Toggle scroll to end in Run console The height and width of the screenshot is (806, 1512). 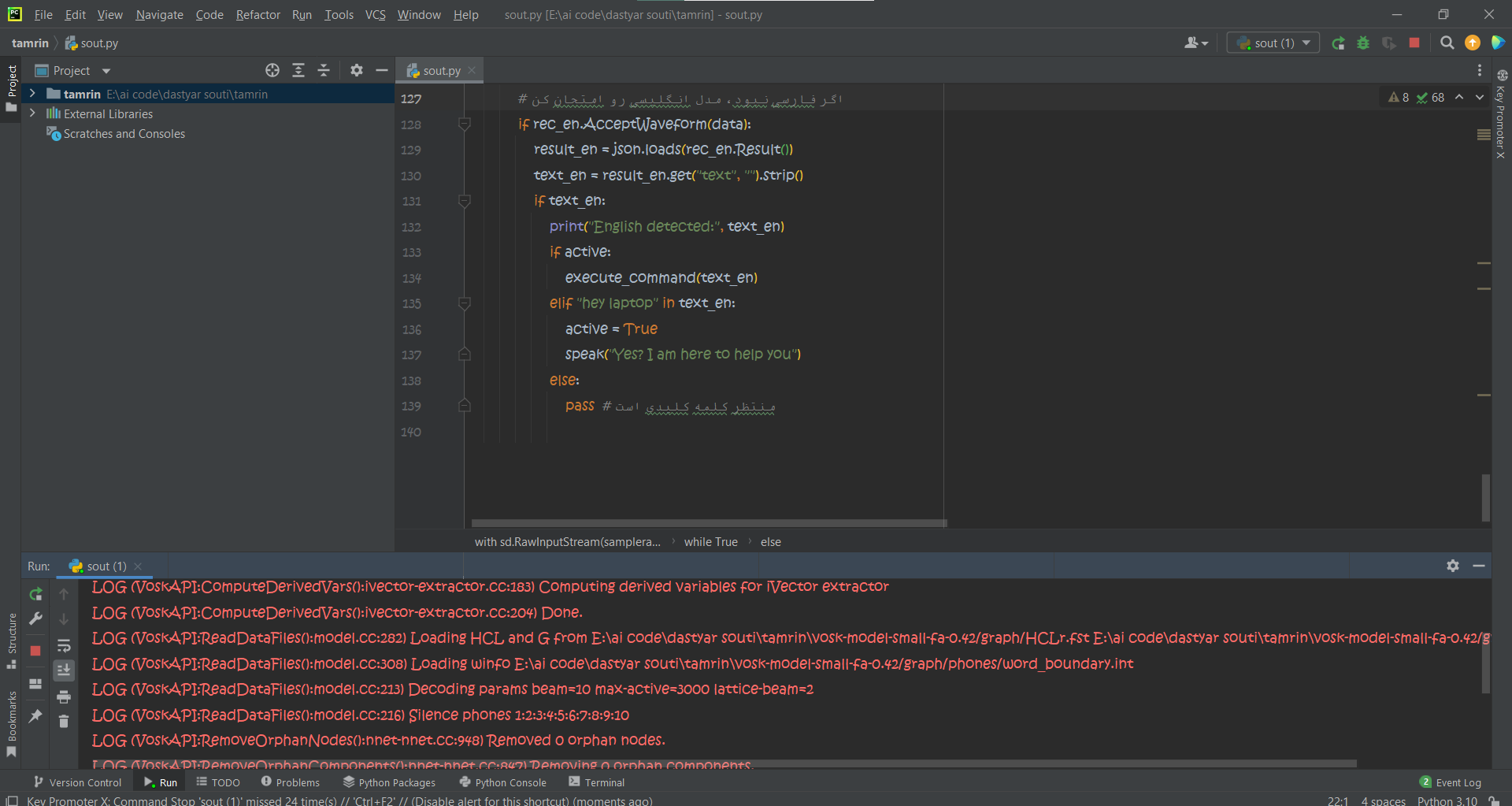point(64,670)
